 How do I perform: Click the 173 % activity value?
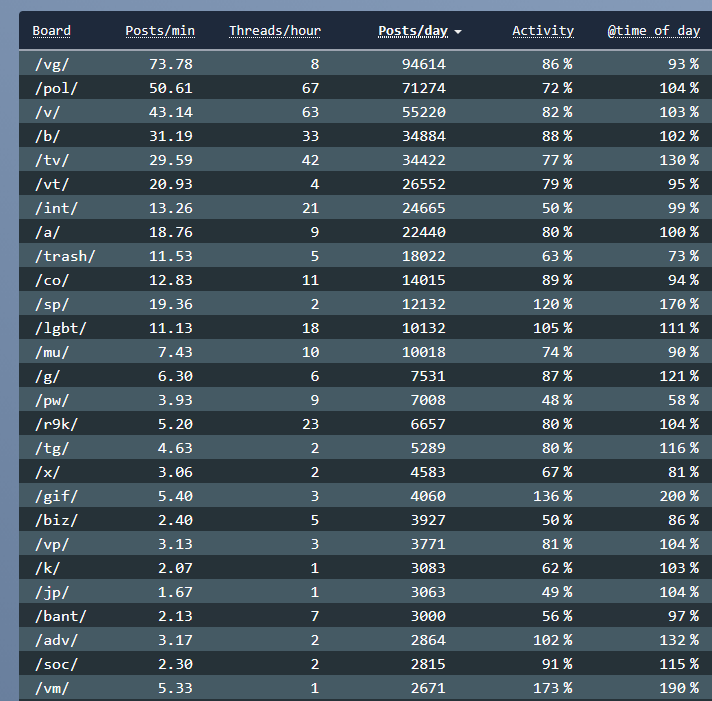553,689
